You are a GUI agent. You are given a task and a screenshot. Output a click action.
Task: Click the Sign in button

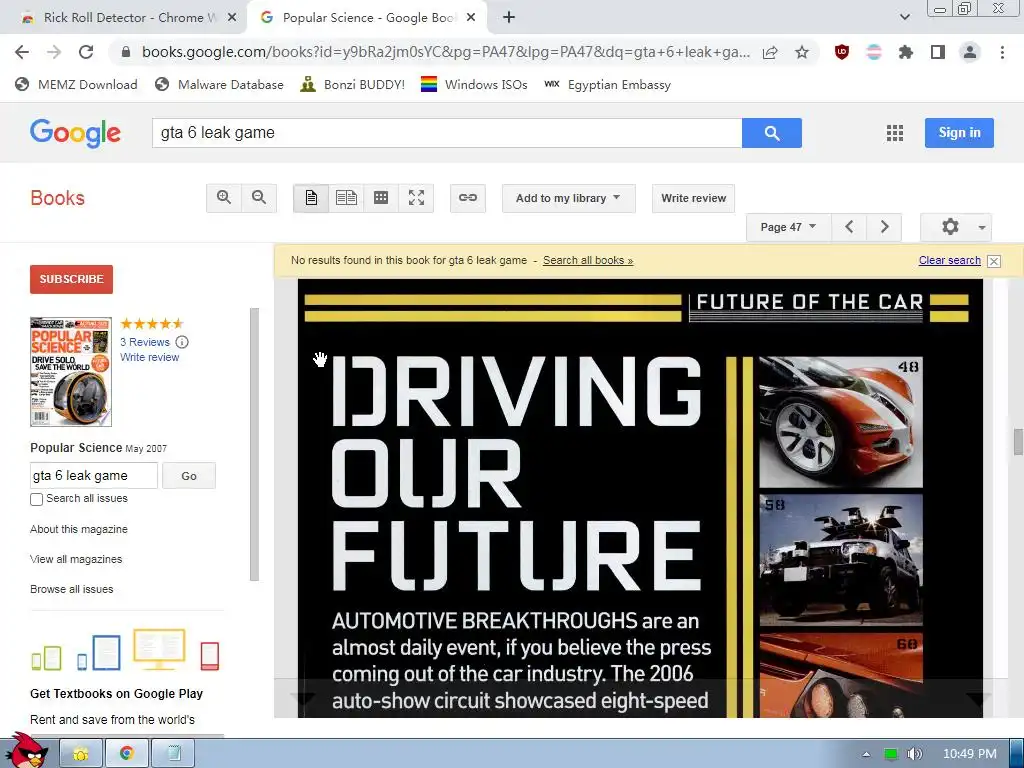(959, 133)
